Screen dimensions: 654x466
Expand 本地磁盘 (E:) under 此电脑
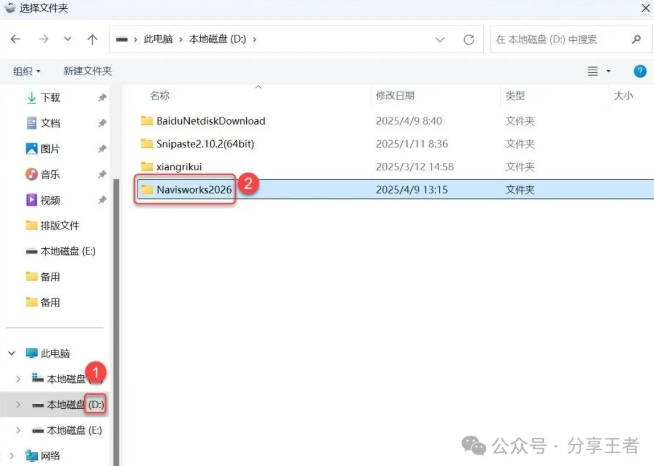click(x=18, y=430)
